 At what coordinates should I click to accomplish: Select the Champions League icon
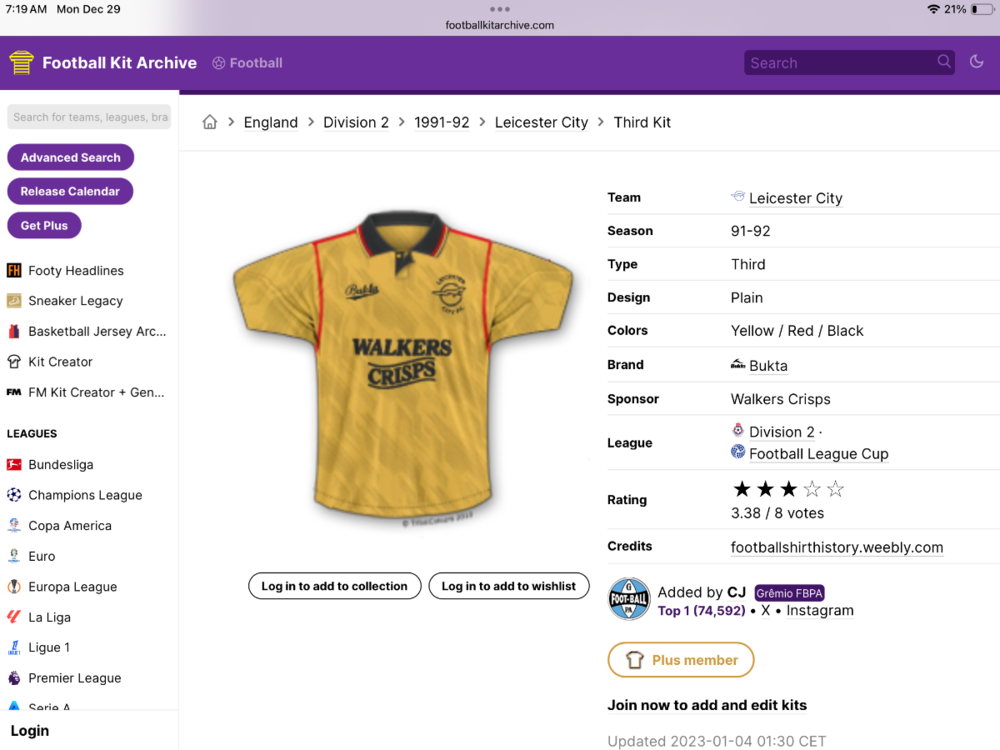(x=14, y=495)
